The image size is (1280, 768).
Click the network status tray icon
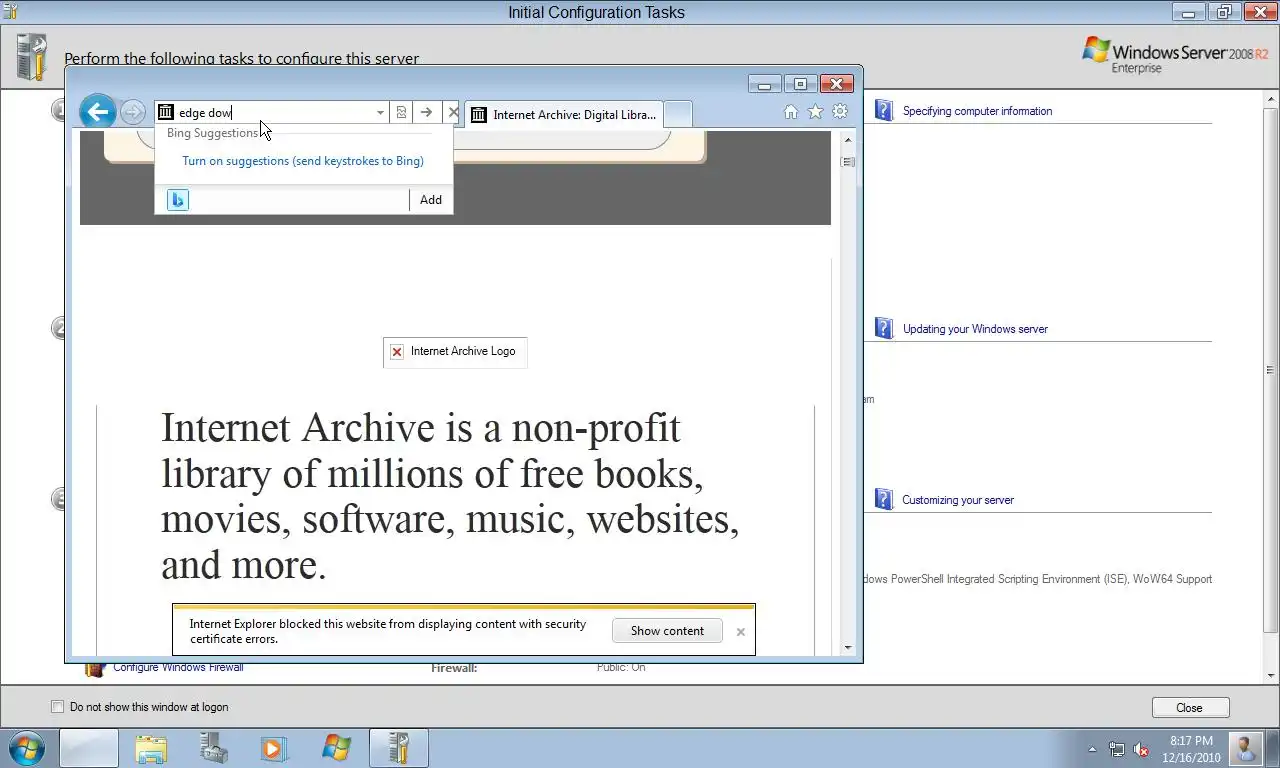pyautogui.click(x=1116, y=749)
